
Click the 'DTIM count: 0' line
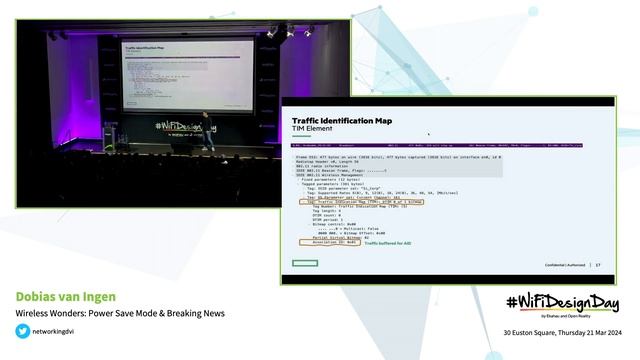tap(327, 215)
